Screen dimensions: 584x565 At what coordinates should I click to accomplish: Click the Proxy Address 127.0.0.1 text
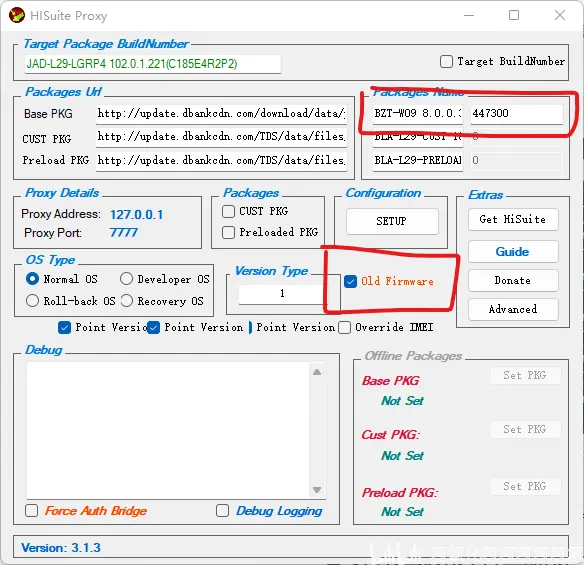click(137, 215)
